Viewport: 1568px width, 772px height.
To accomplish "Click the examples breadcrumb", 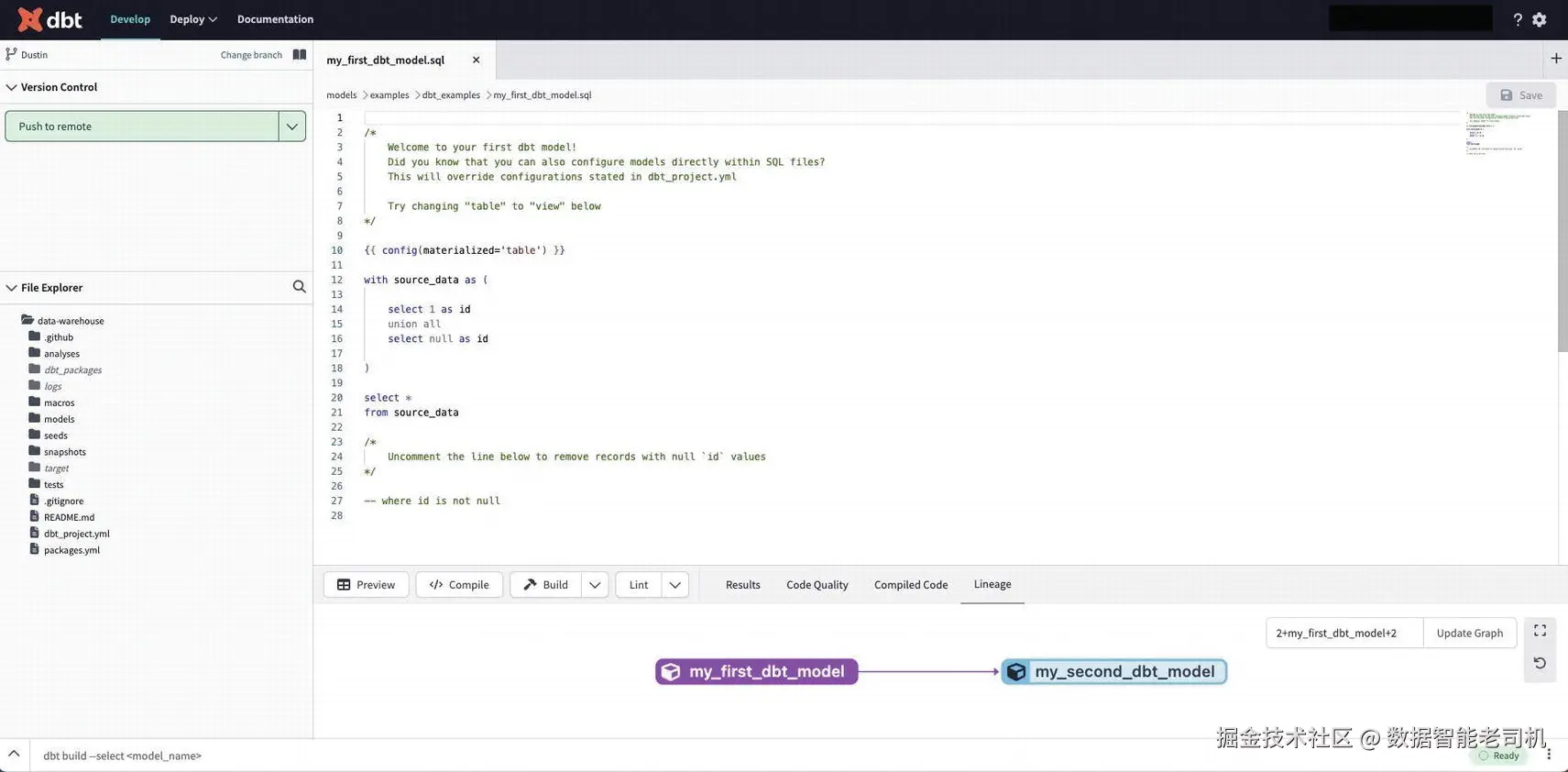I will point(389,94).
